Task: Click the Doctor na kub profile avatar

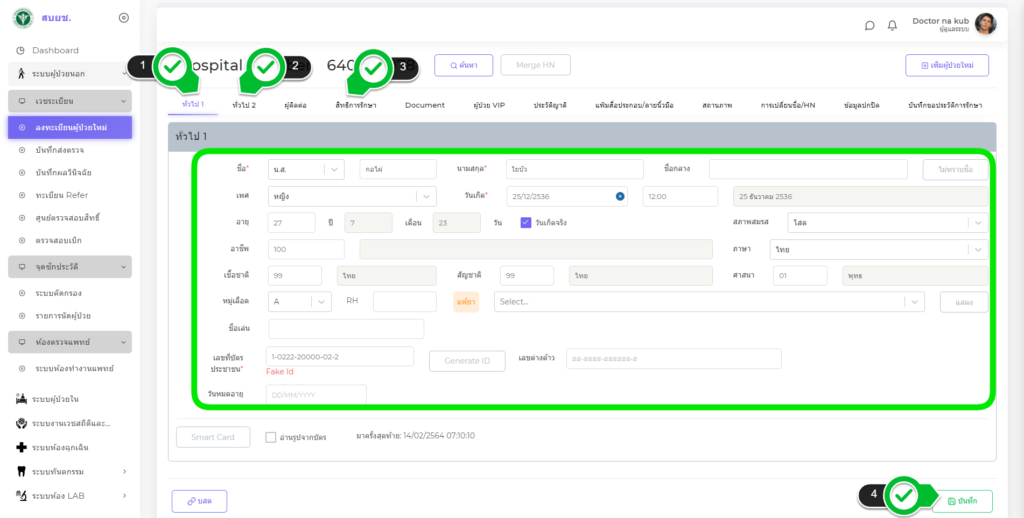Action: (x=985, y=24)
